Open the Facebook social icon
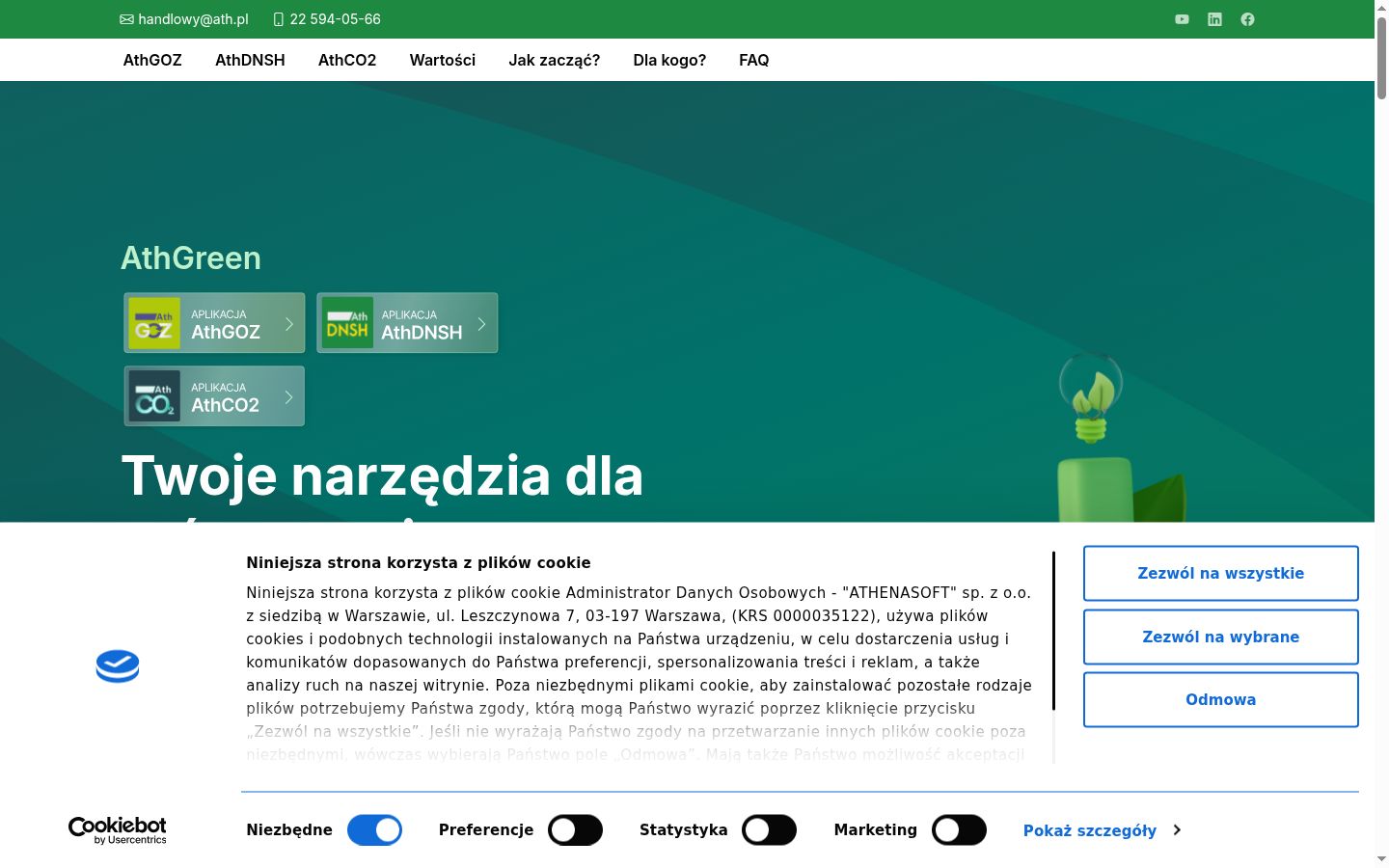1389x868 pixels. (x=1247, y=19)
